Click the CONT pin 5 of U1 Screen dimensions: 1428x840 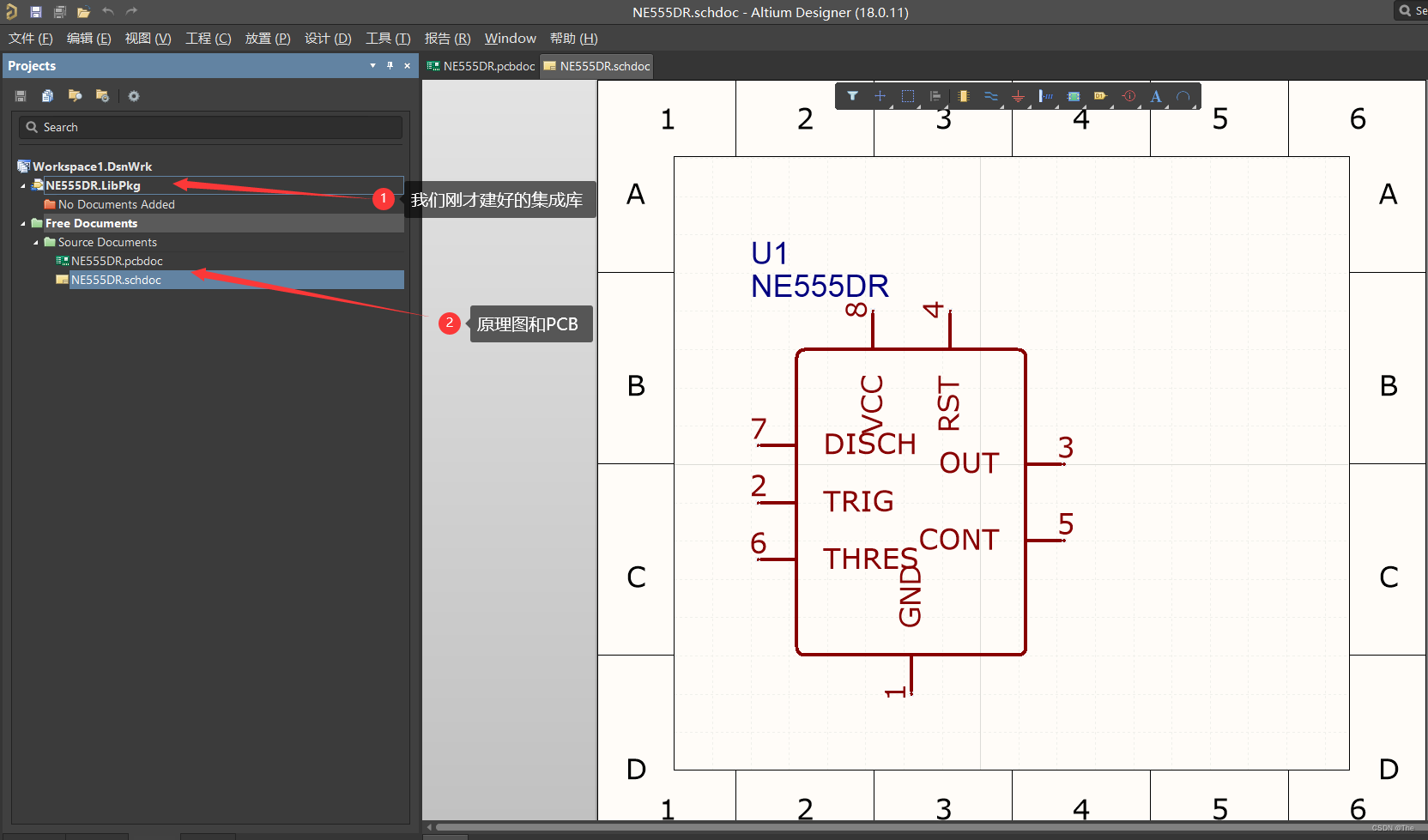[1046, 541]
